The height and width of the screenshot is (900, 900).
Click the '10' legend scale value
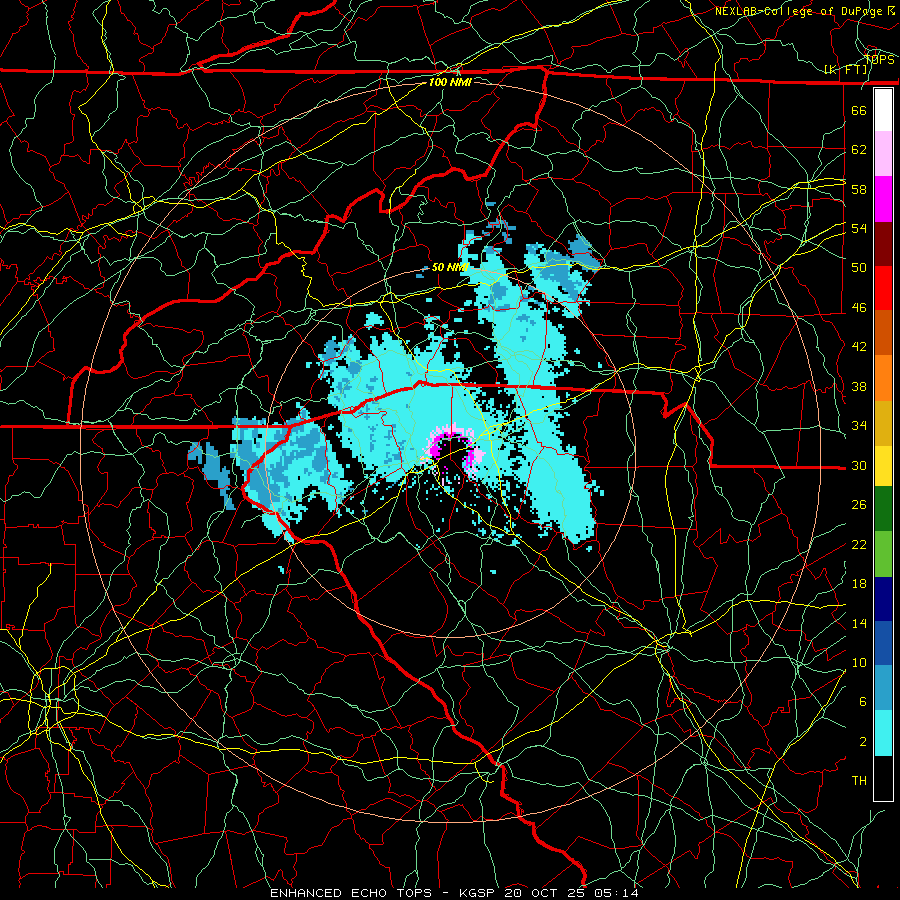click(x=859, y=663)
